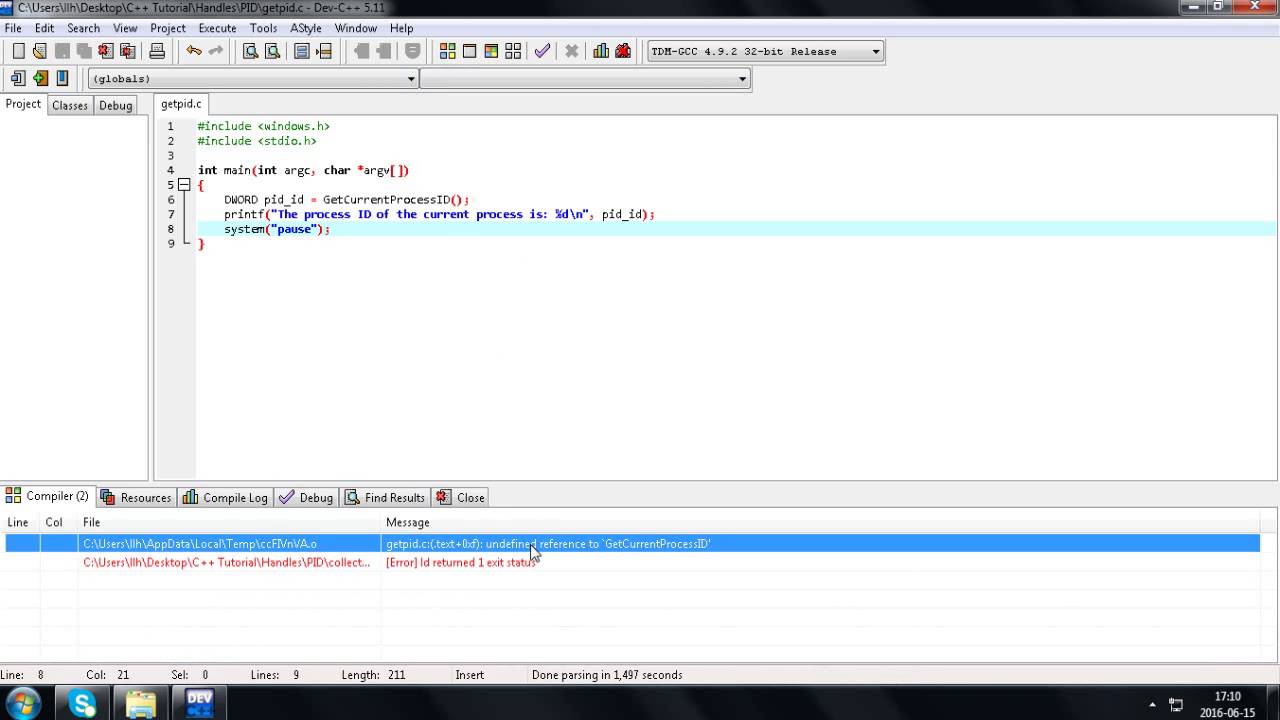Switch to the Debug side tab
Viewport: 1280px width, 720px height.
tap(115, 105)
